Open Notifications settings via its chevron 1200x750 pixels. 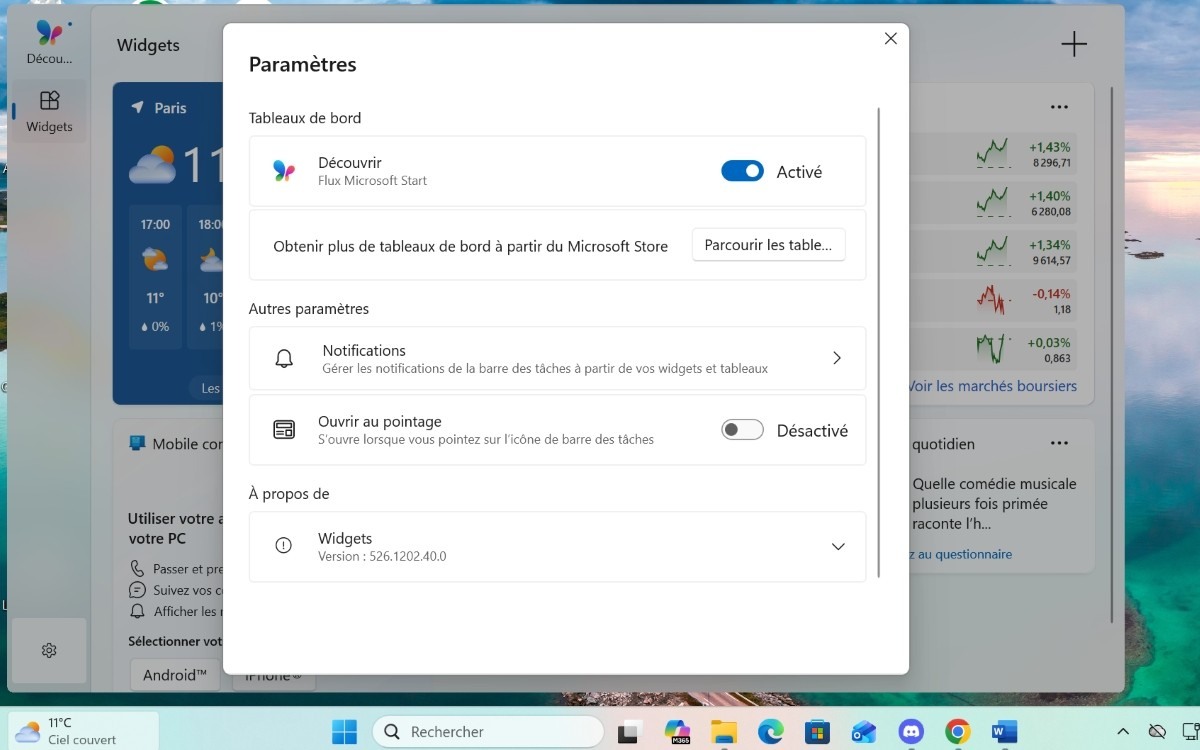pyautogui.click(x=837, y=357)
